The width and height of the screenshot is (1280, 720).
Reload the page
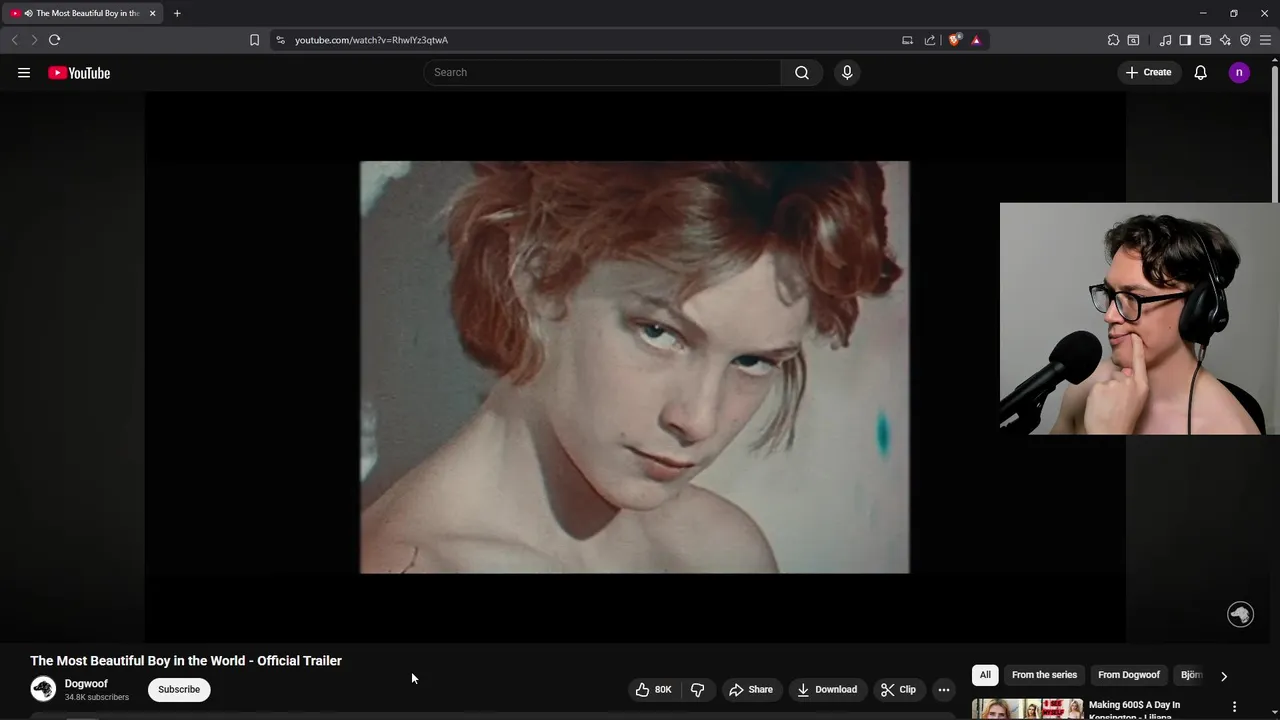[x=54, y=40]
